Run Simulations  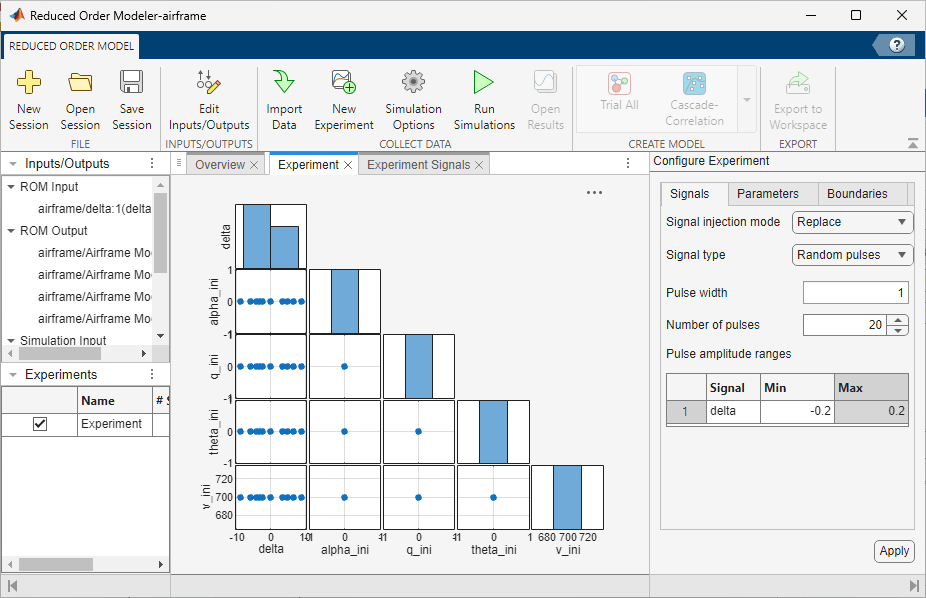pyautogui.click(x=483, y=97)
